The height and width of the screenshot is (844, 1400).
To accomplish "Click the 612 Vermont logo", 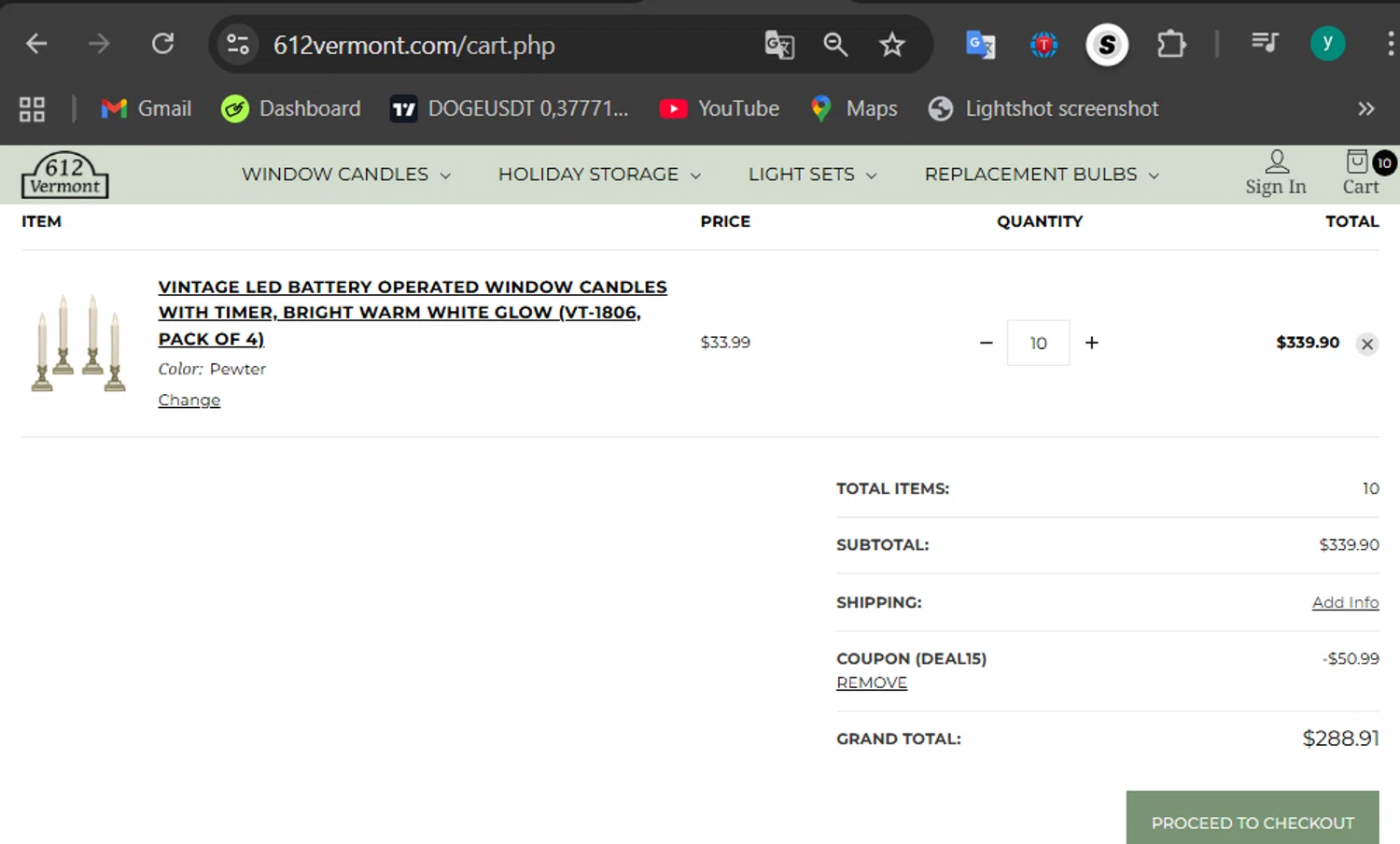I will 64,175.
